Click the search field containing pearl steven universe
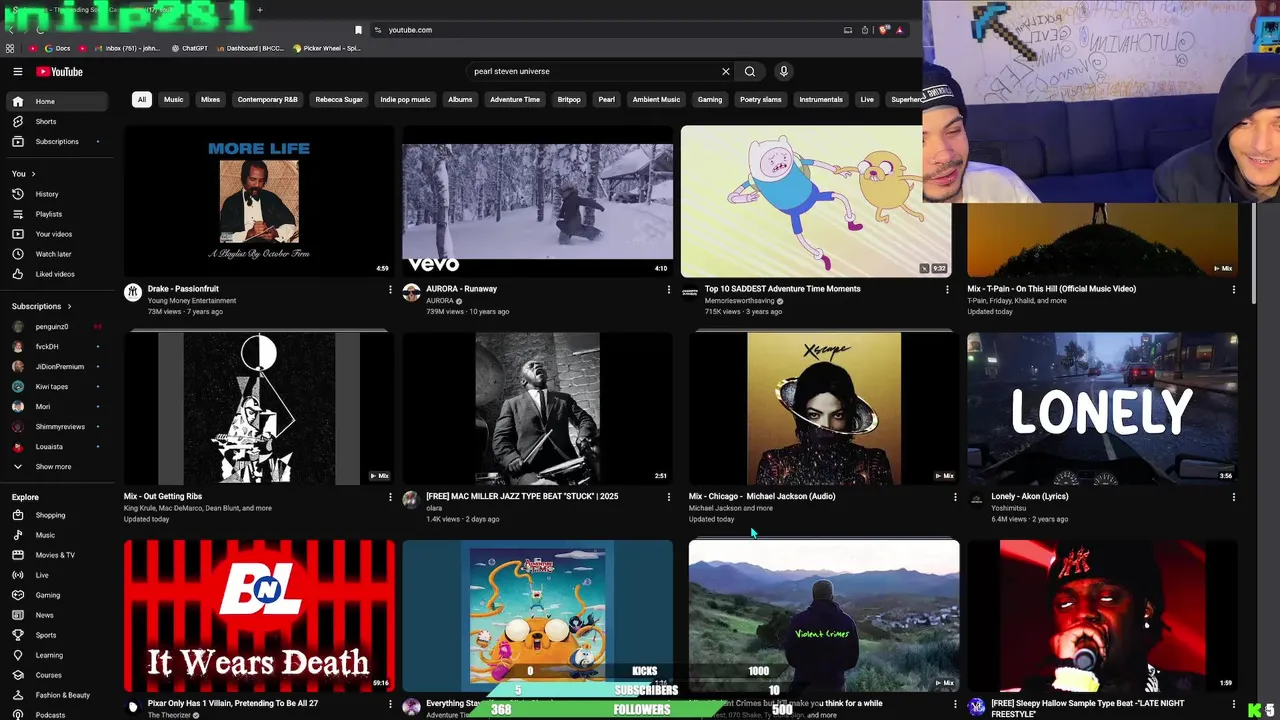 595,72
